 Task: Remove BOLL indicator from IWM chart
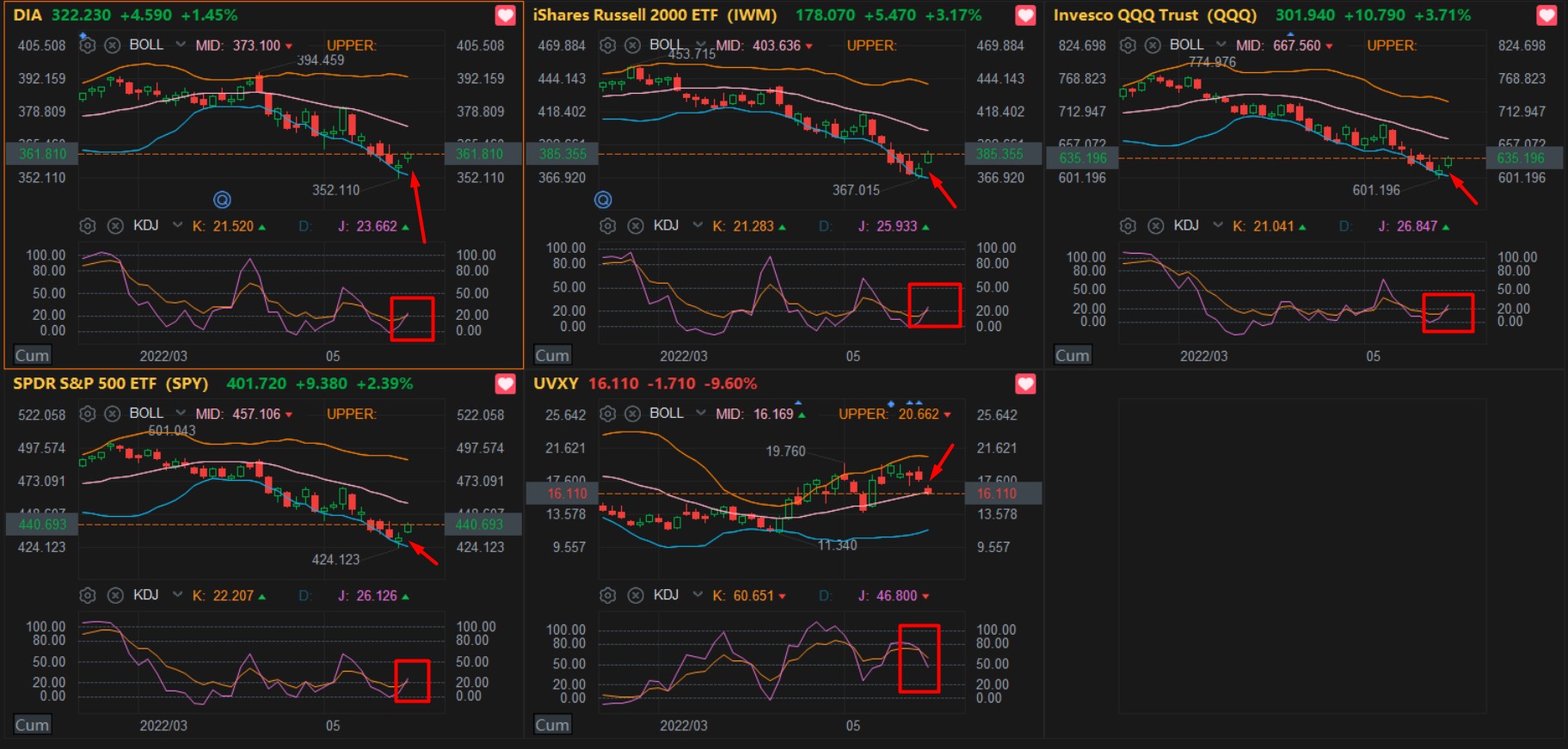click(633, 45)
